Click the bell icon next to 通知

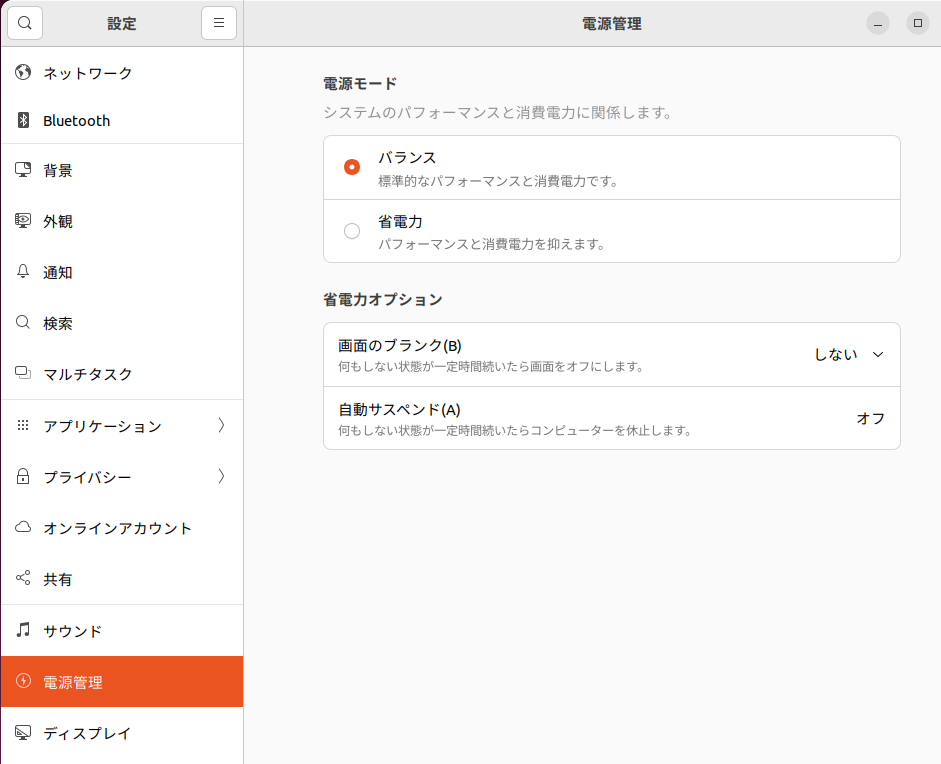coord(23,272)
